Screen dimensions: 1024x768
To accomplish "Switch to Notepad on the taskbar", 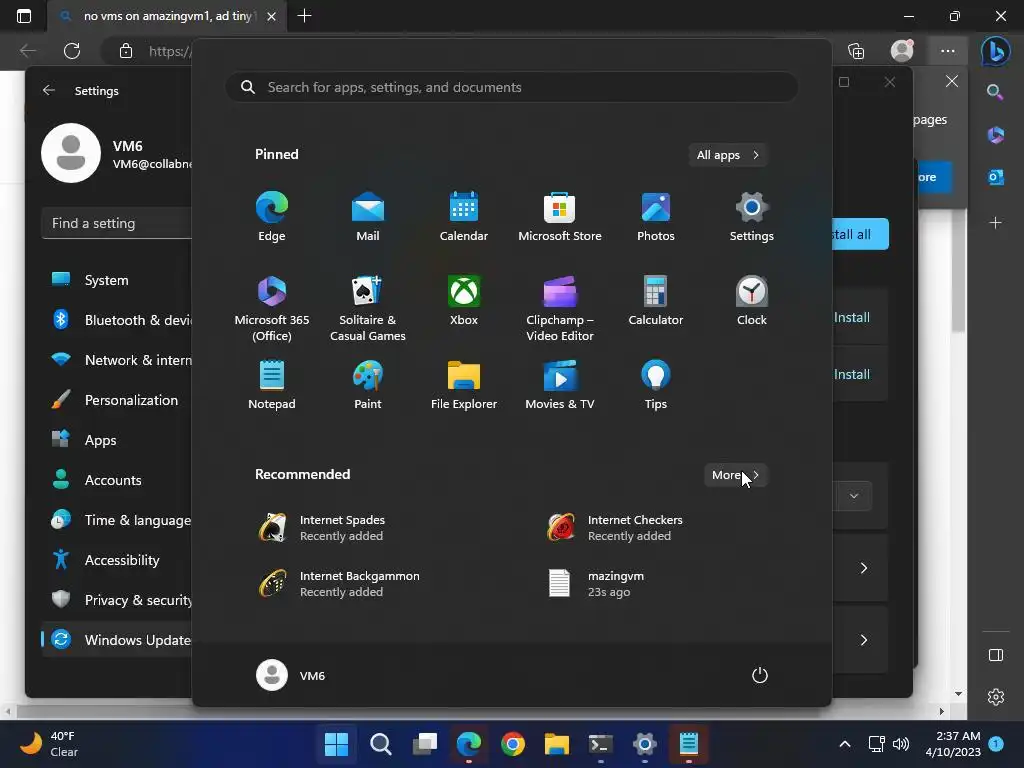I will pos(689,744).
